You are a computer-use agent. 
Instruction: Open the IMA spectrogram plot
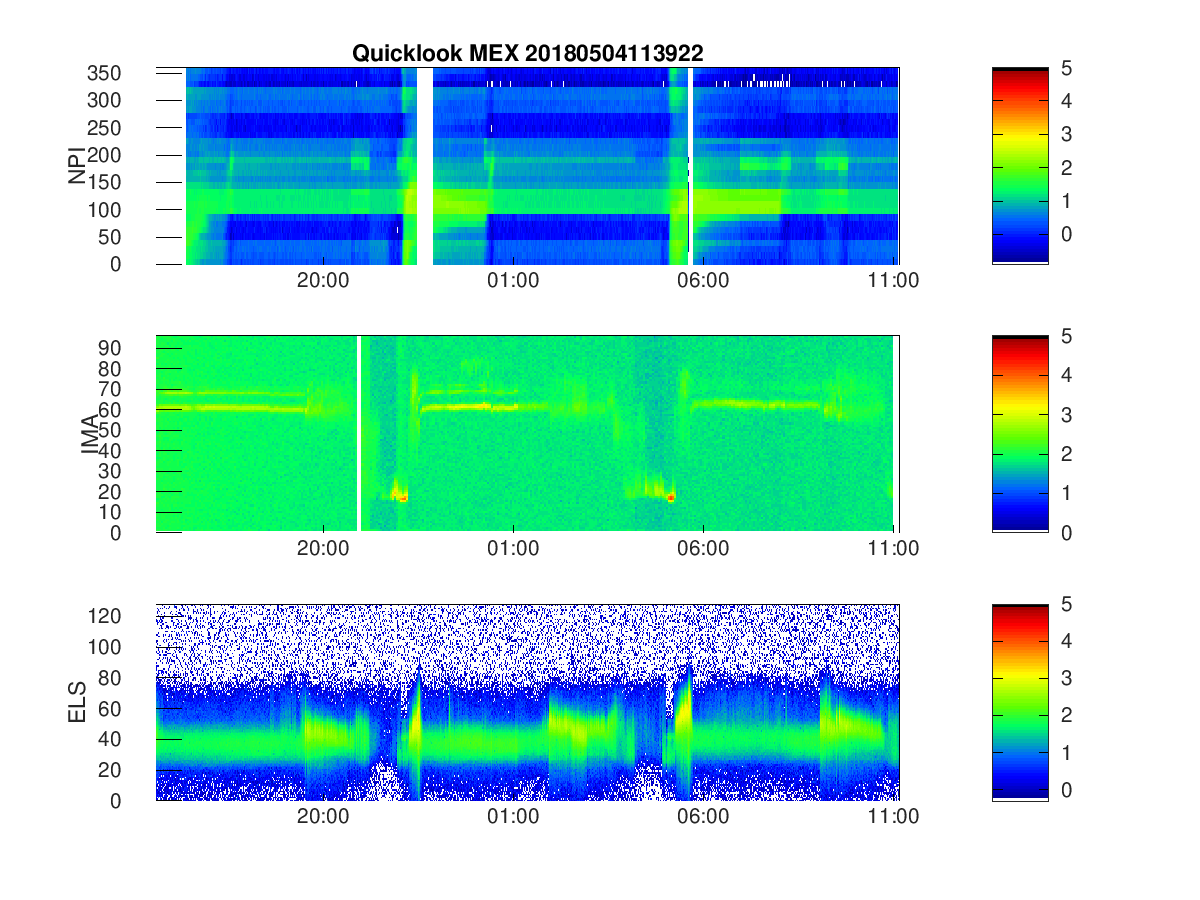pyautogui.click(x=527, y=434)
